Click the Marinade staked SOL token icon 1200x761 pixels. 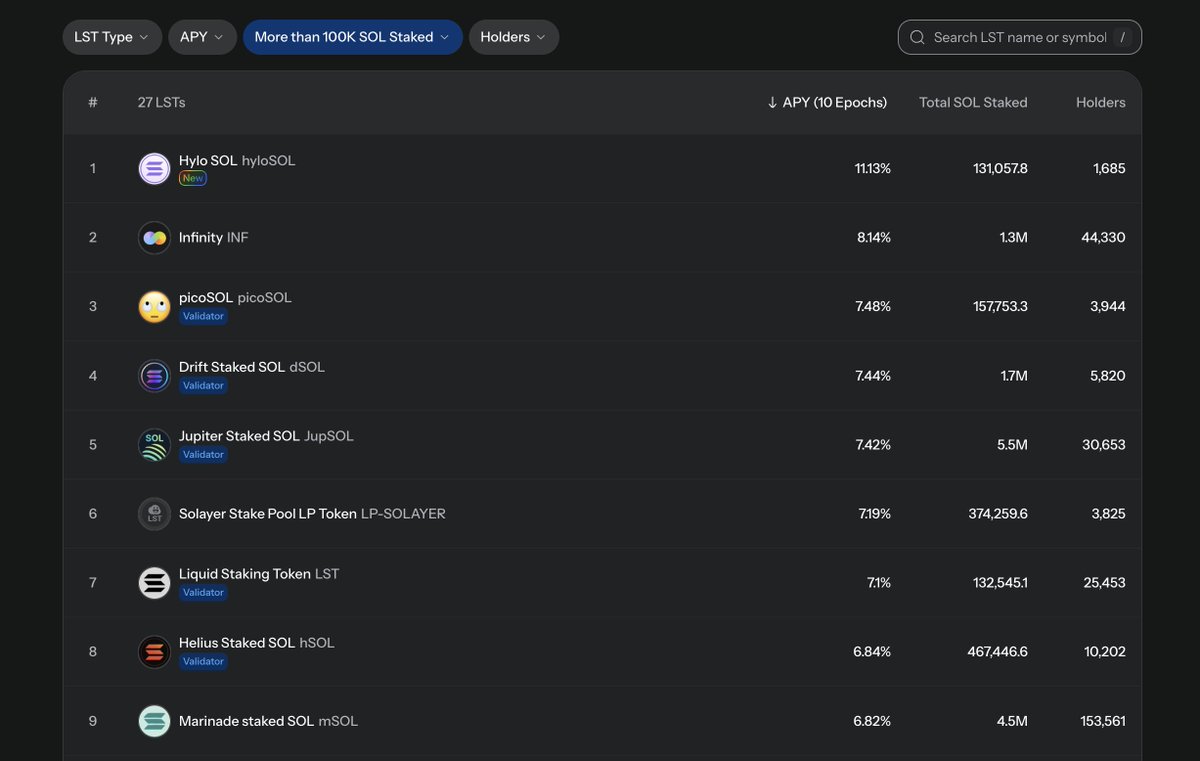(154, 720)
